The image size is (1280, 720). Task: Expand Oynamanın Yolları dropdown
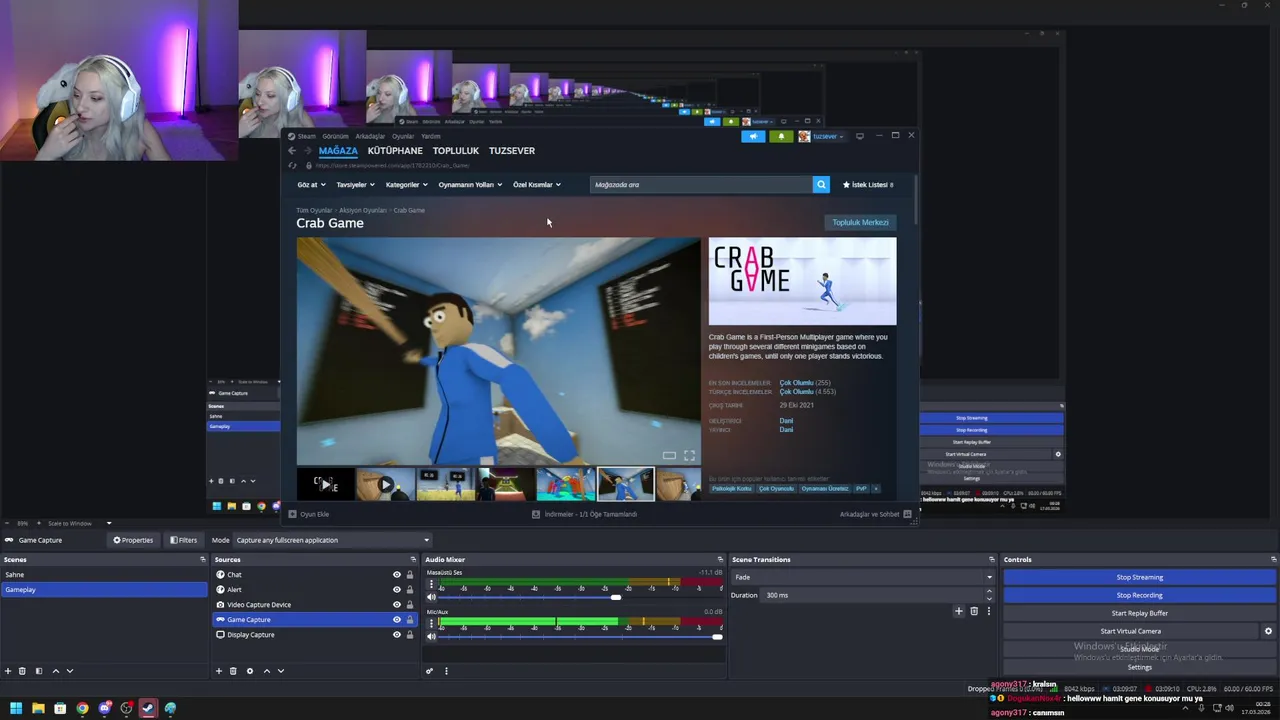click(470, 185)
